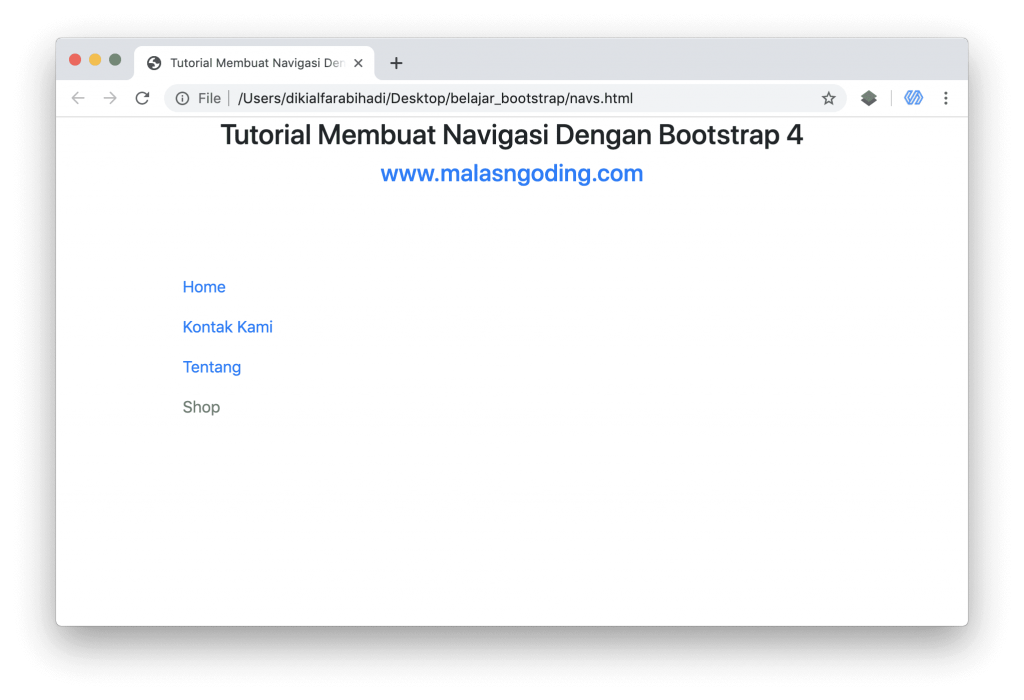Go back using the browser back arrow

point(78,98)
